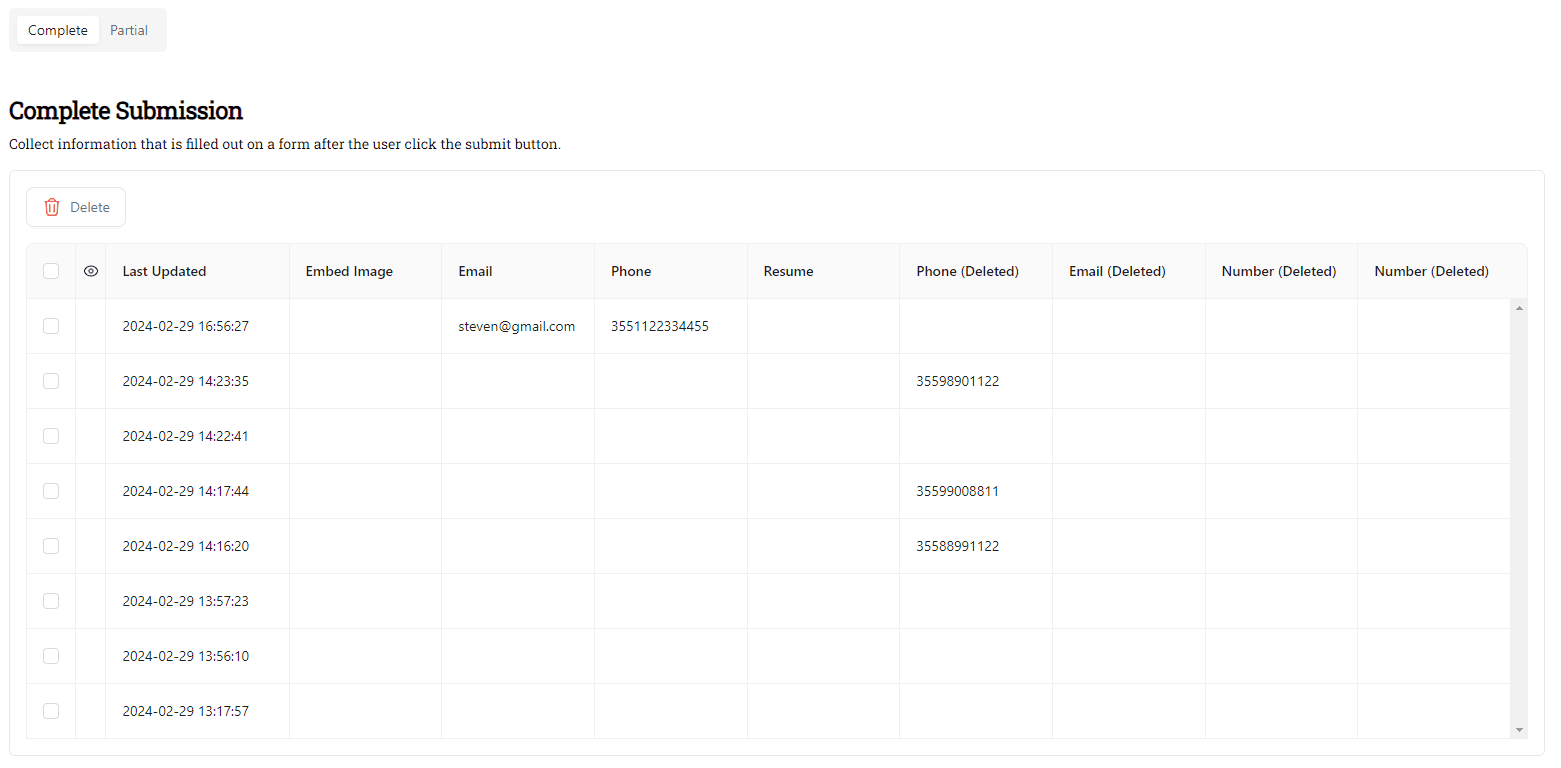The height and width of the screenshot is (768, 1561).
Task: Click the table's scrollbar up arrow
Action: [x=1519, y=307]
